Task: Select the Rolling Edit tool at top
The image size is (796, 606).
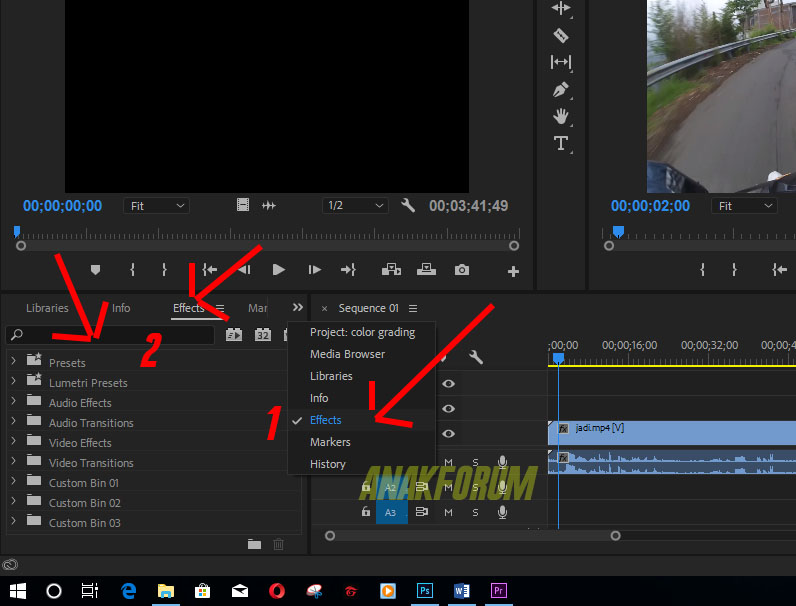Action: (x=560, y=8)
